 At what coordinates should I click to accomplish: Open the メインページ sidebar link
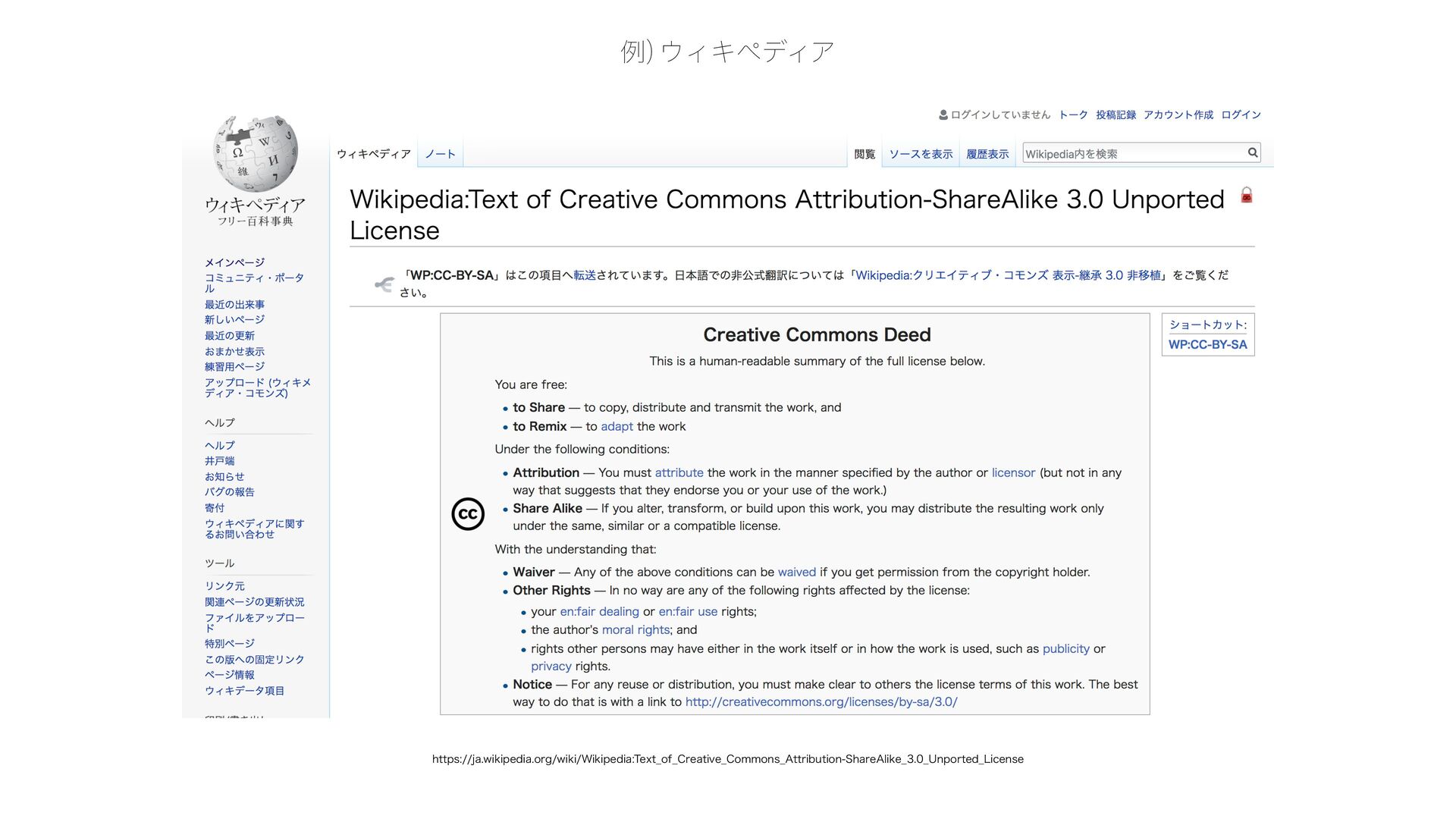point(234,262)
